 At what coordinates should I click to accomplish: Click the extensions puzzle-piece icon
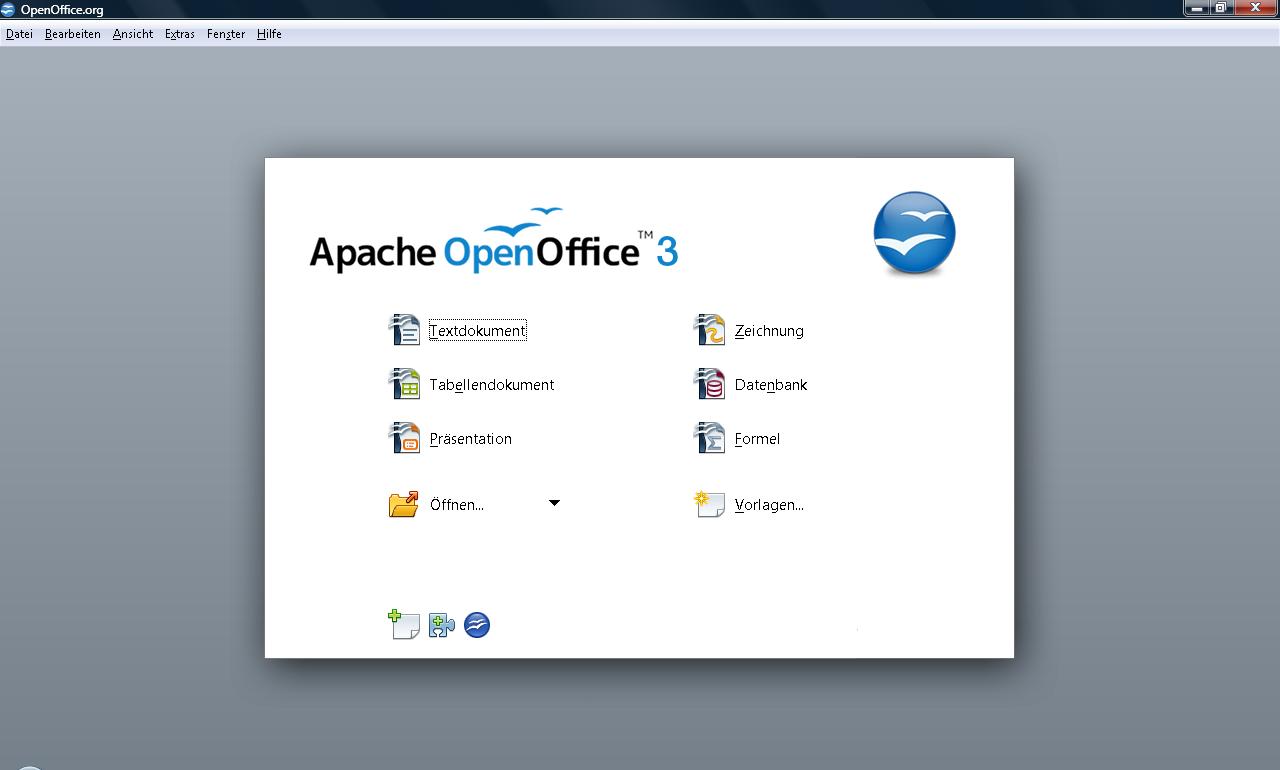442,626
